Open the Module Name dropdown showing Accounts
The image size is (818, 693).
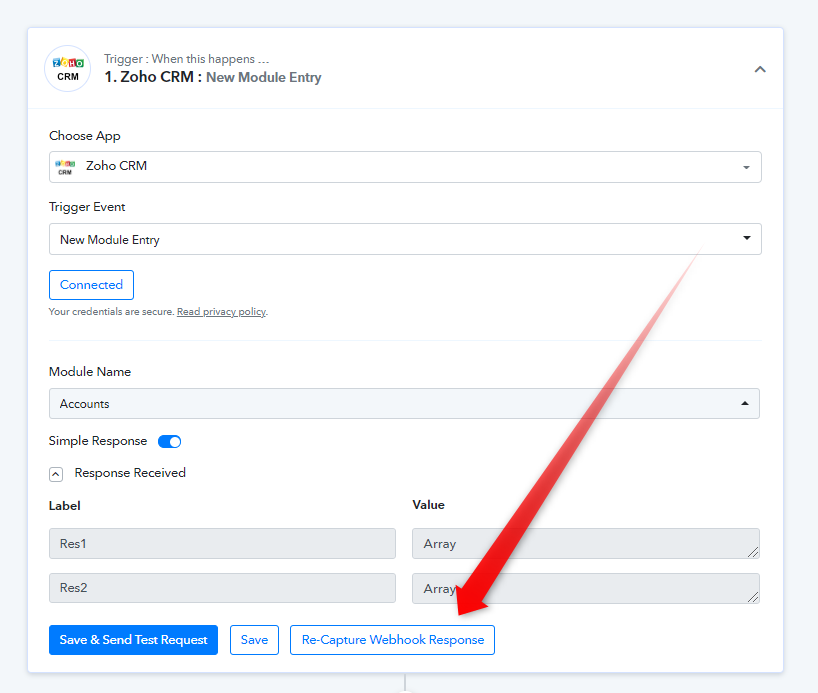coord(404,403)
